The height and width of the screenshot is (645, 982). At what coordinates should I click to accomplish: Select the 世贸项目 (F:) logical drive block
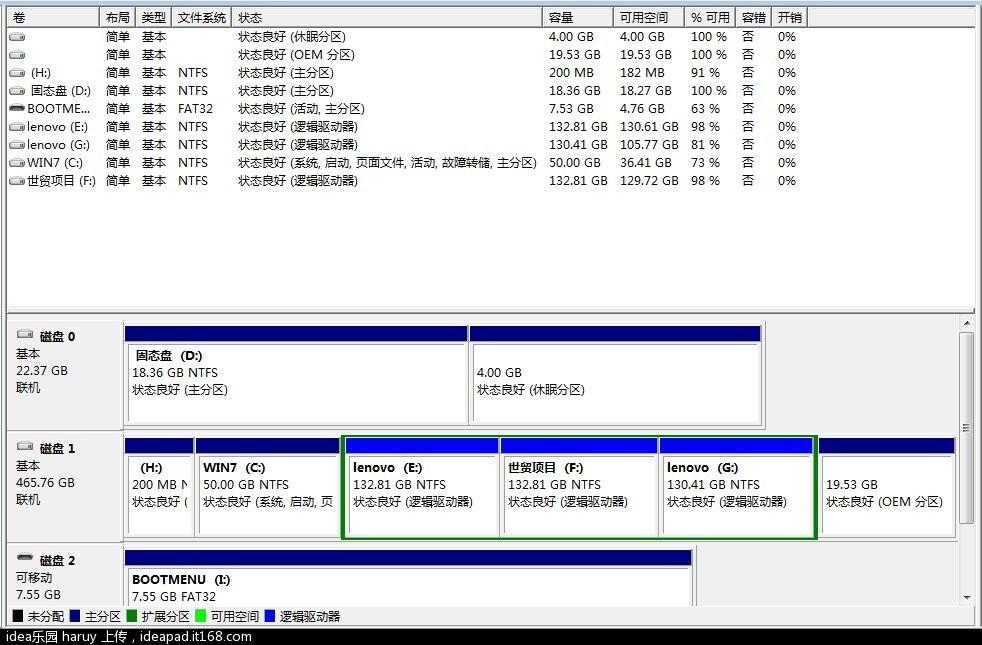(579, 487)
